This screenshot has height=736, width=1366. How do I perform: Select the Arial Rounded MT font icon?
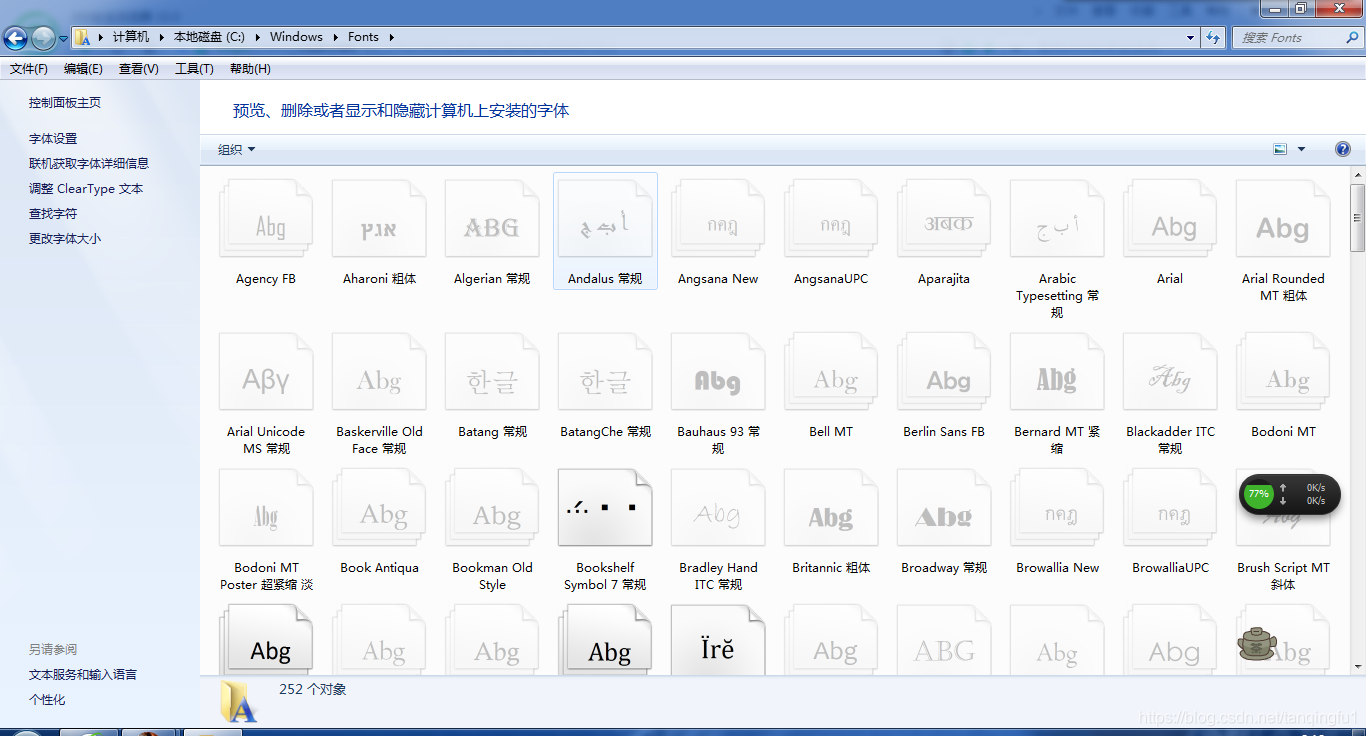point(1283,220)
